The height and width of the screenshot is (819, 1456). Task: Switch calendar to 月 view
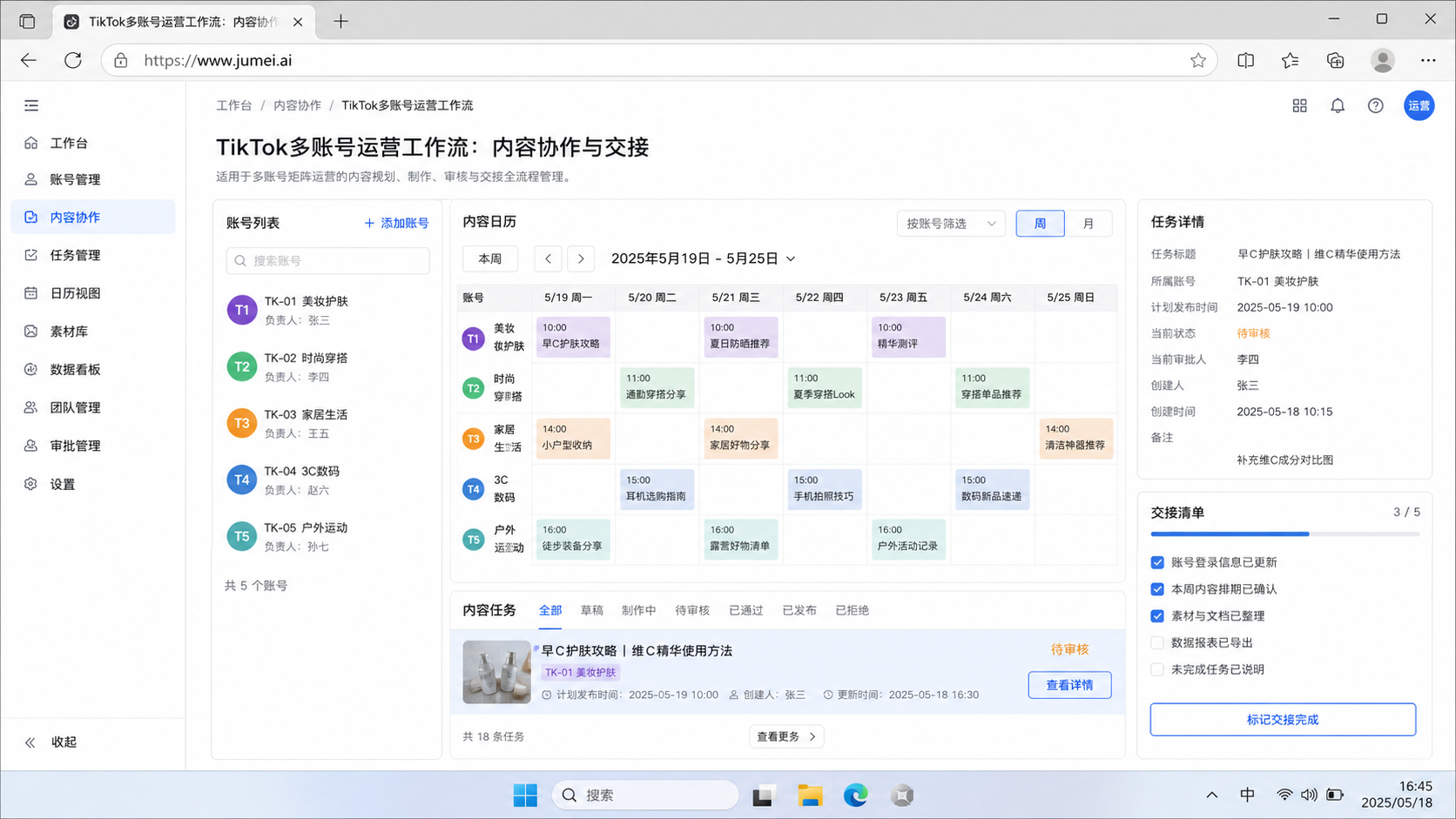click(x=1089, y=224)
